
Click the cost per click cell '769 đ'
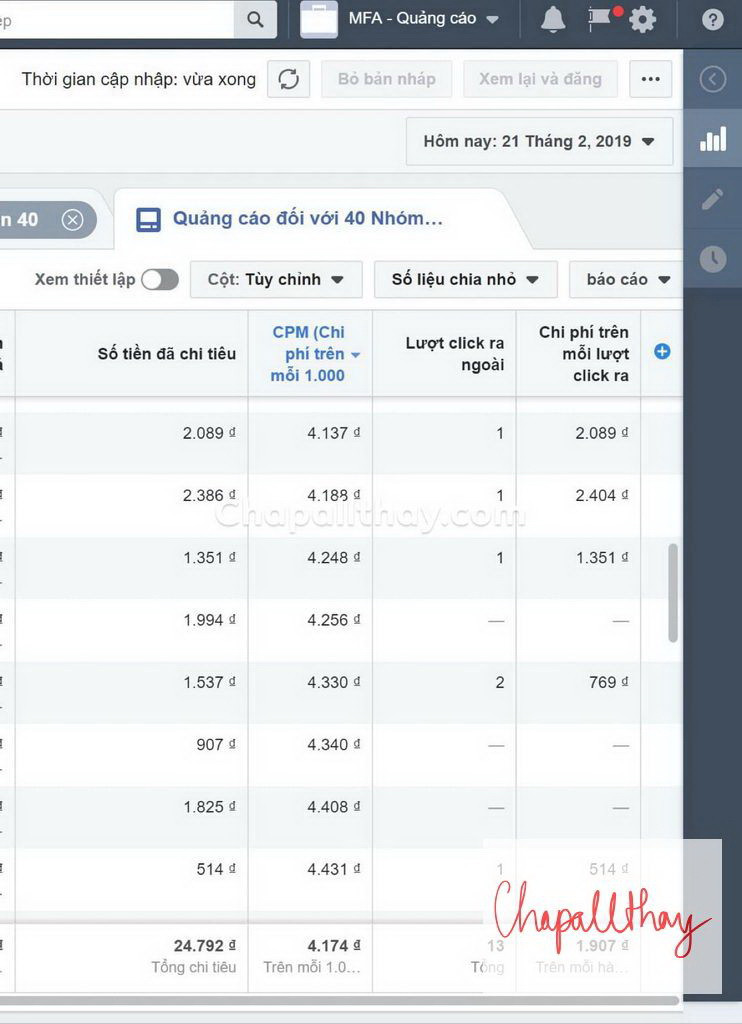coord(609,682)
